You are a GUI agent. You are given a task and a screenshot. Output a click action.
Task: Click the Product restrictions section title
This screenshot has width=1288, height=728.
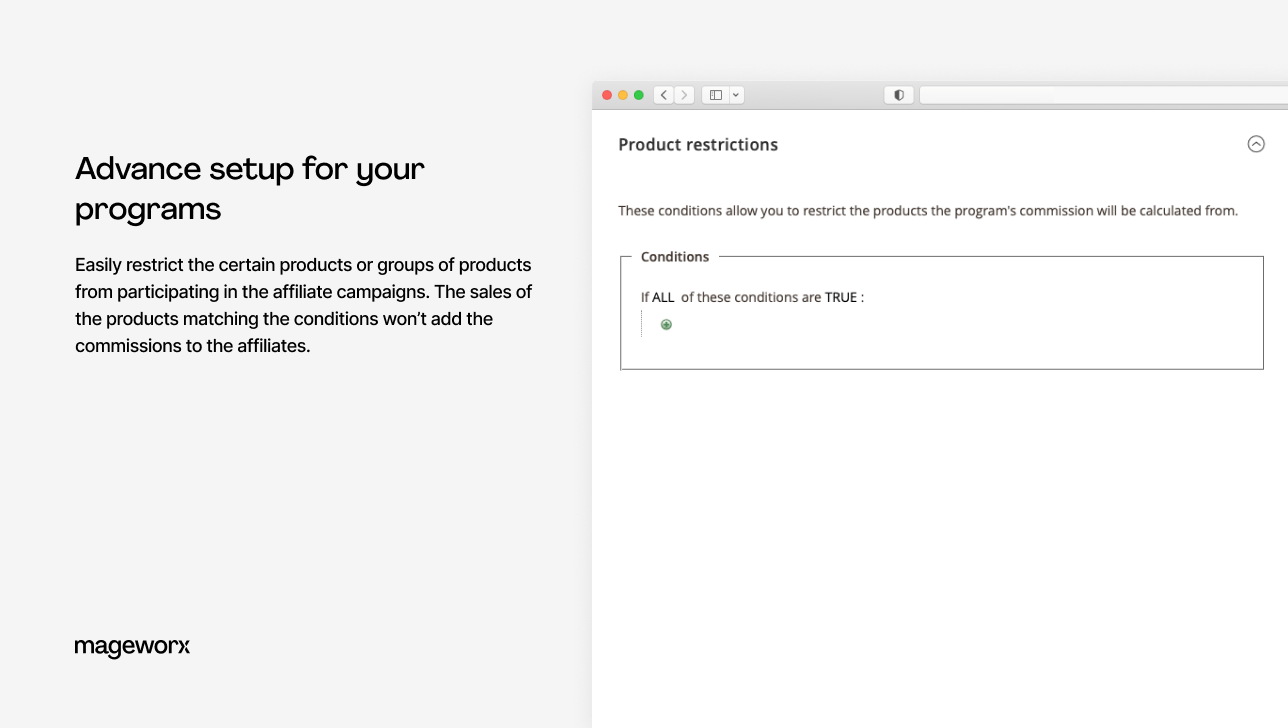[x=697, y=145]
